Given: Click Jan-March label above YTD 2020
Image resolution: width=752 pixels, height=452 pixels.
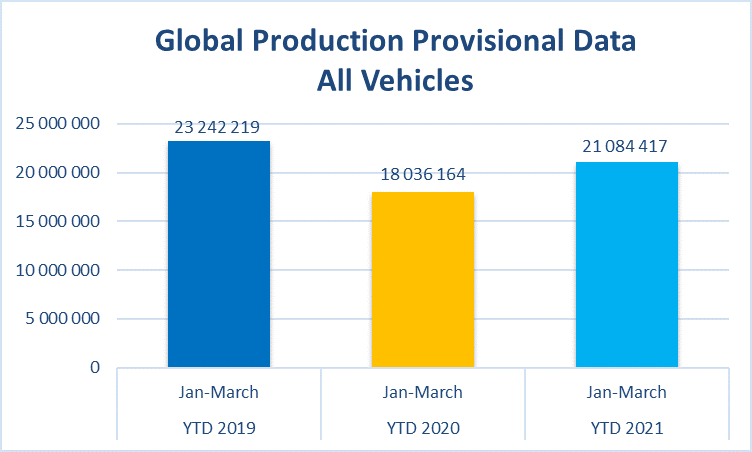Looking at the screenshot, I should (423, 392).
